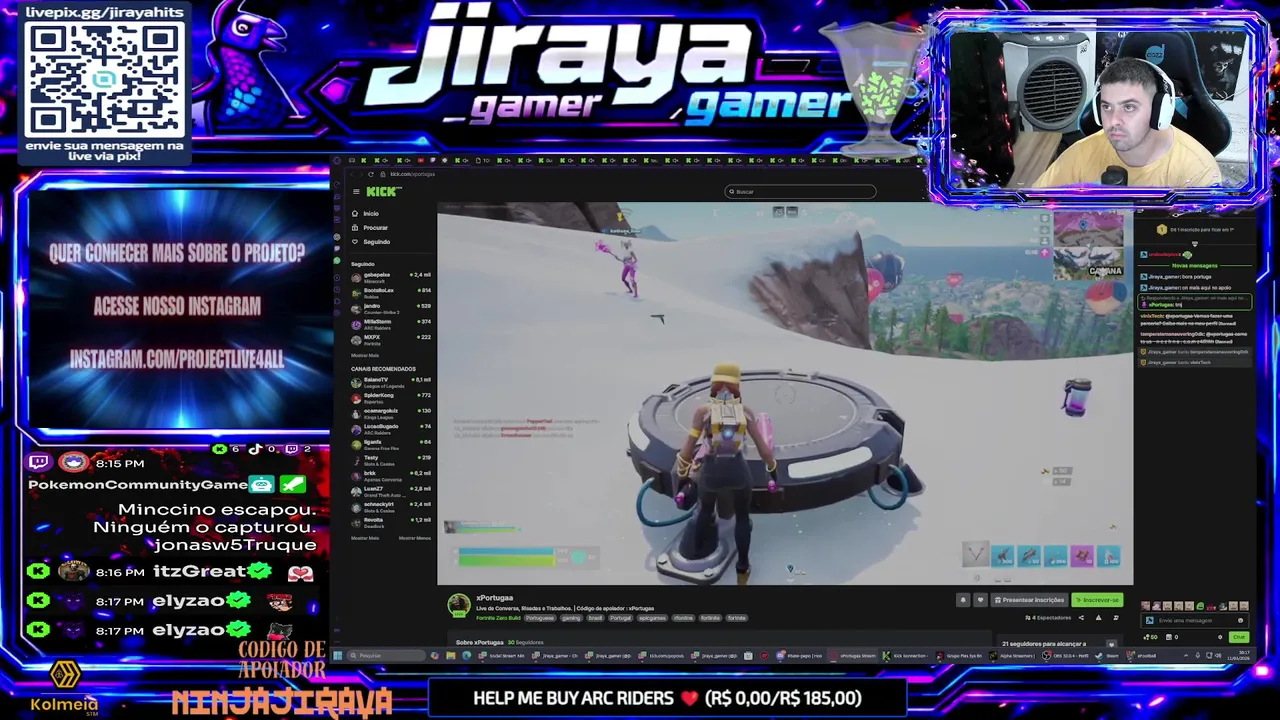Open eFootball from the taskbar
Viewport: 1280px width, 720px height.
pos(1141,656)
